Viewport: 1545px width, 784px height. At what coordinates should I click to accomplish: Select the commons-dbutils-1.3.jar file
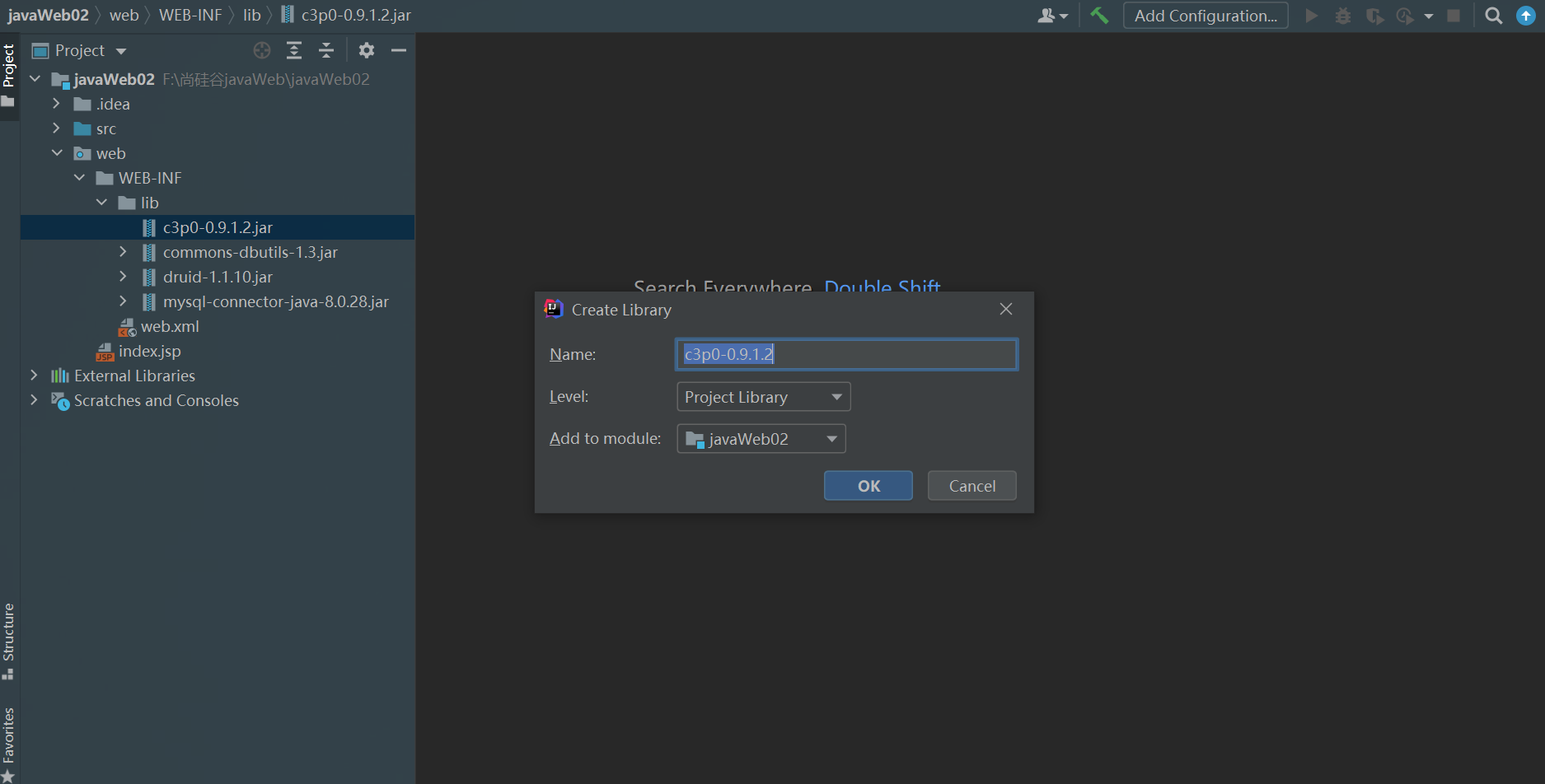[250, 252]
